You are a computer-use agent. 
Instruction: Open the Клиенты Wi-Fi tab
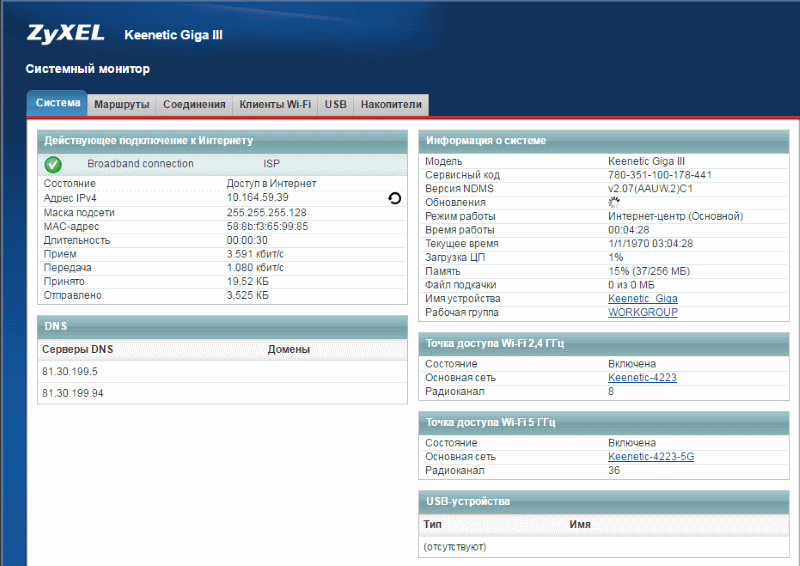[x=275, y=105]
